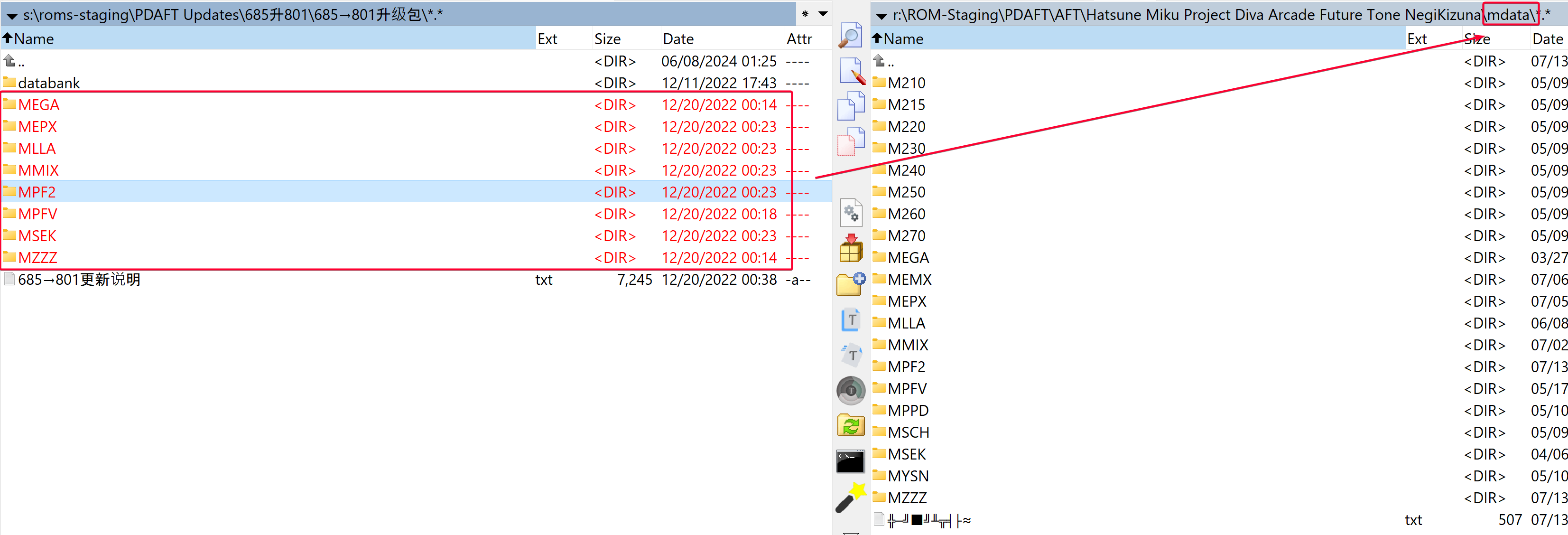This screenshot has height=535, width=1568.
Task: Sort the left panel by the Name column
Action: click(x=268, y=39)
